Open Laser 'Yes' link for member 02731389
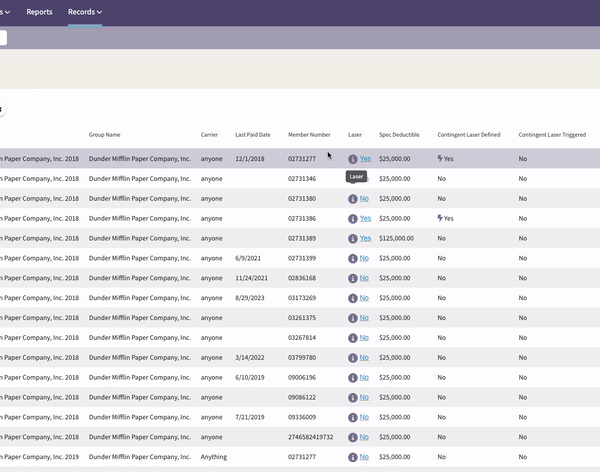This screenshot has height=472, width=600. 365,238
